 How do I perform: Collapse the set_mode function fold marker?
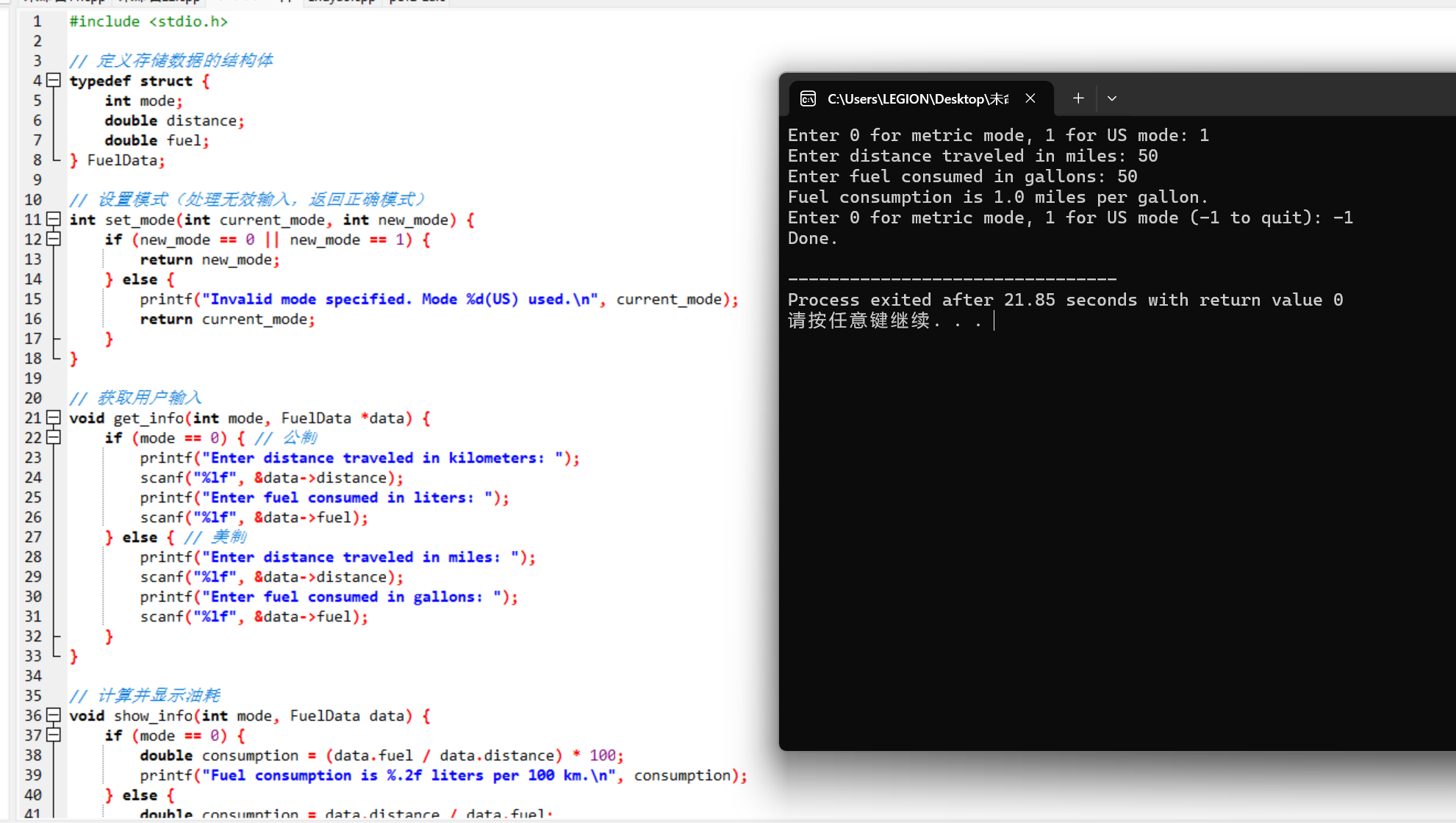(x=54, y=219)
